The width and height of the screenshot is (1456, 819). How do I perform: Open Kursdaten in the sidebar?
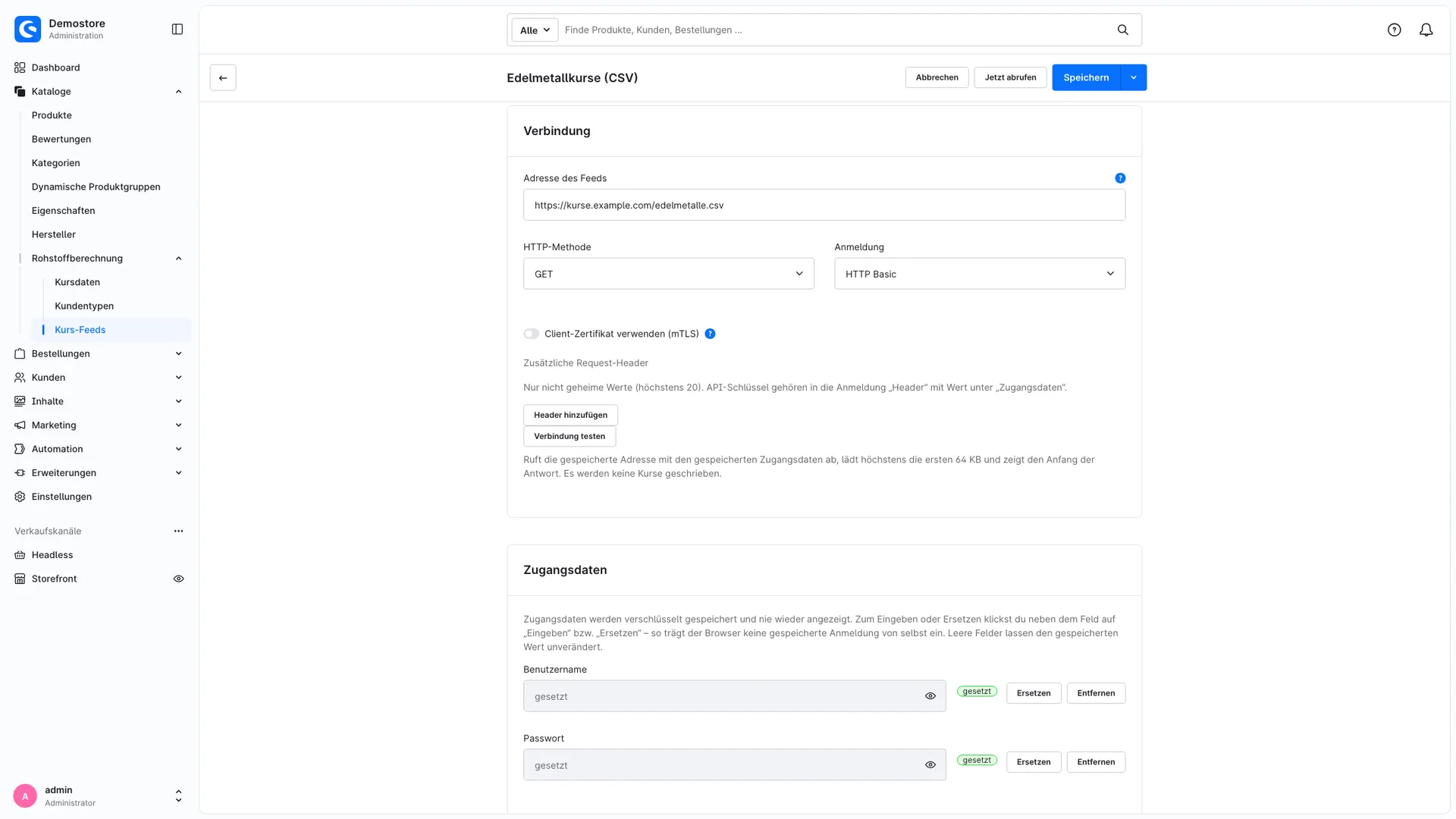[77, 282]
